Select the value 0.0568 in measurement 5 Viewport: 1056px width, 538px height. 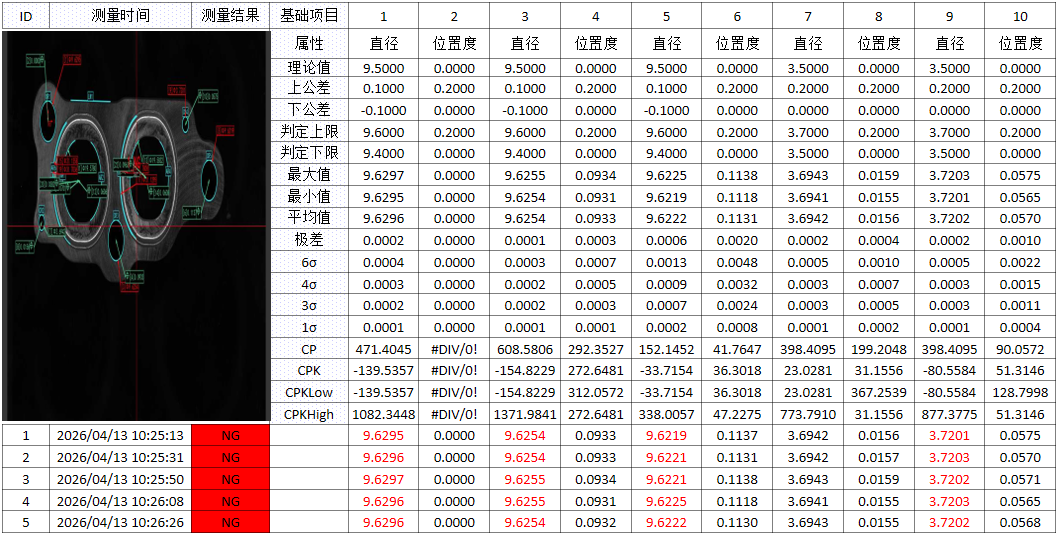[1020, 522]
